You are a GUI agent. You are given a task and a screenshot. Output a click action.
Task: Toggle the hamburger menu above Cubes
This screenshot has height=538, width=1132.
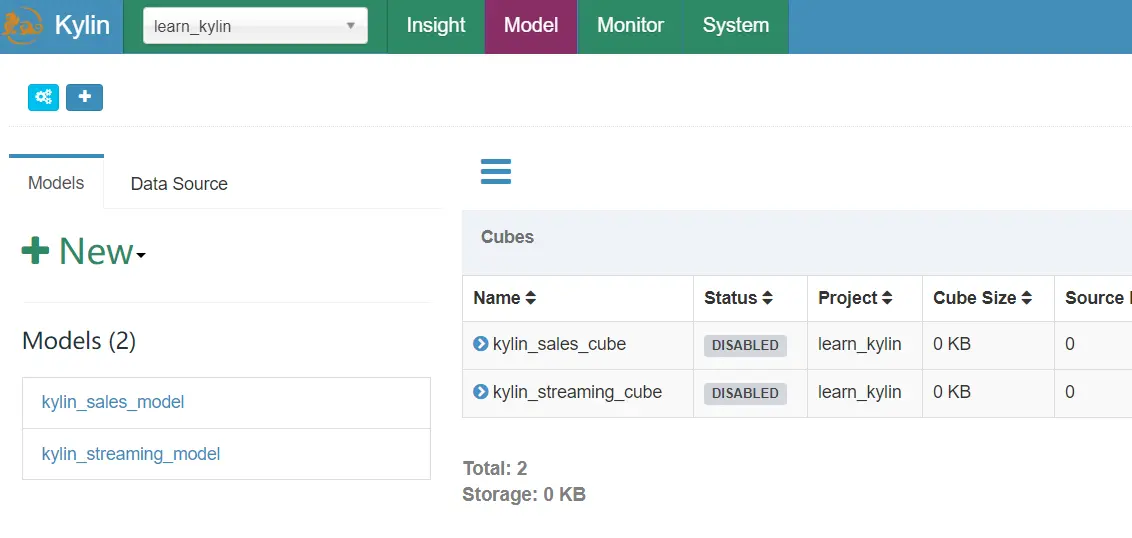[x=496, y=171]
